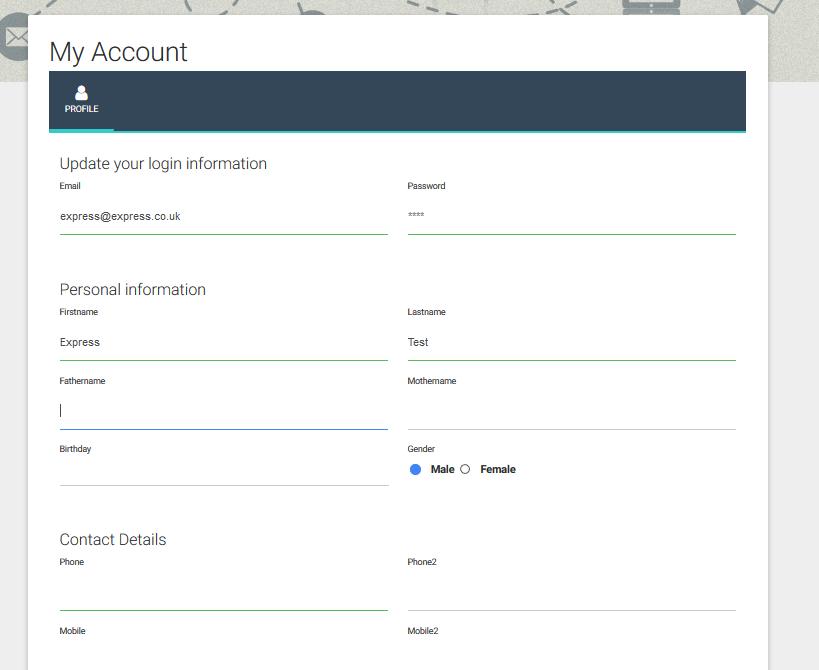Focus the Lastname field containing Test
The height and width of the screenshot is (670, 819).
[x=571, y=342]
